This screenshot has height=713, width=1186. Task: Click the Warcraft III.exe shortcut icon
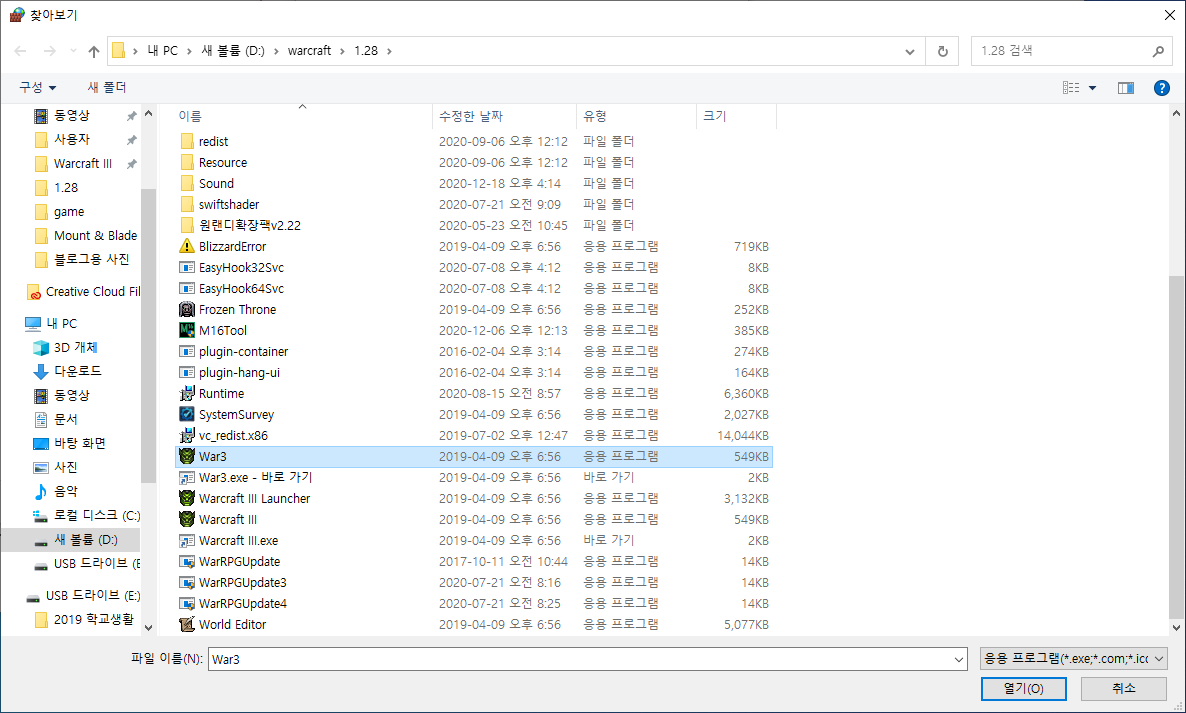pyautogui.click(x=187, y=541)
